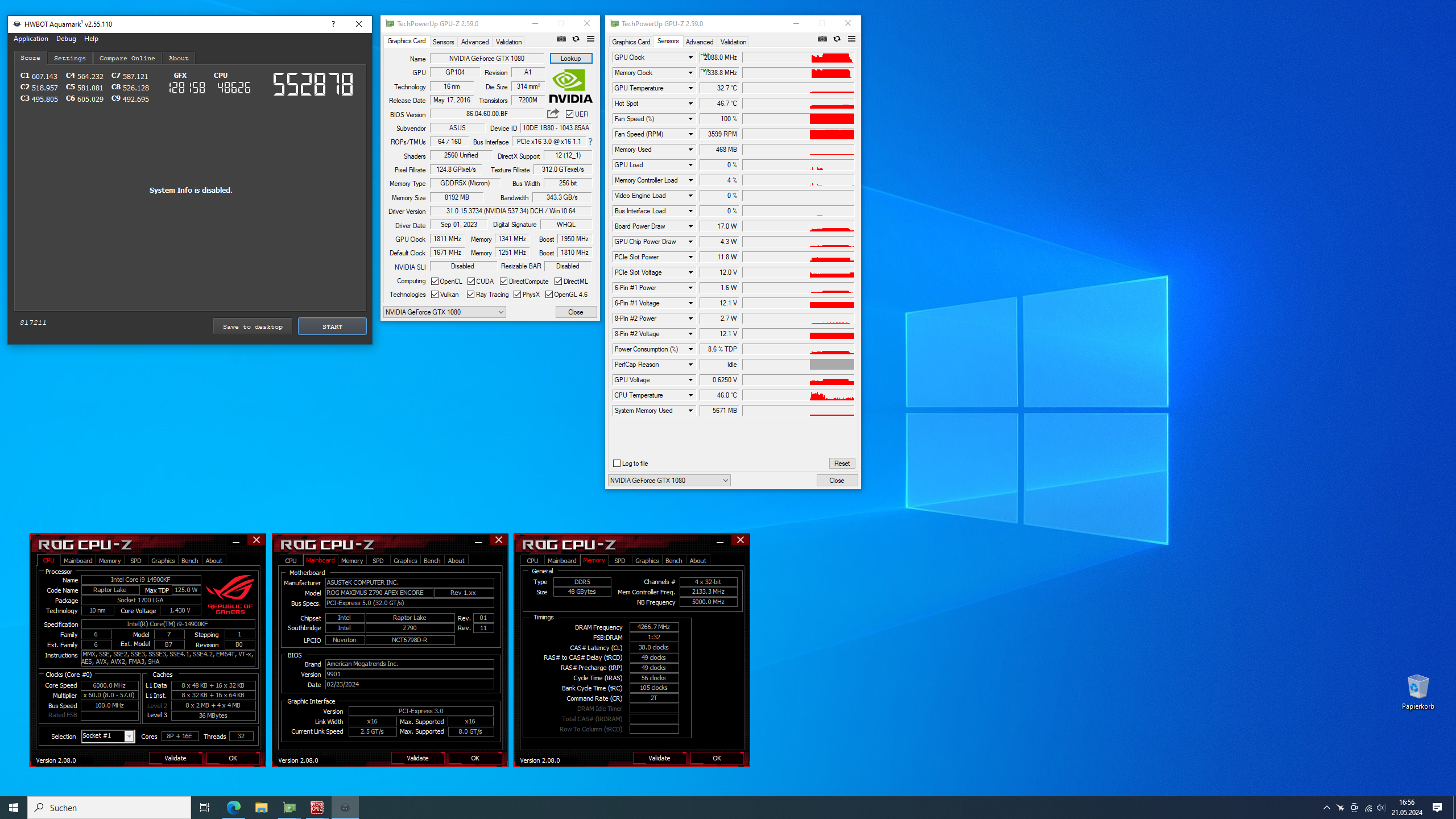Screen dimensions: 1456x819
Task: Click the help question mark in Aquamark title bar
Action: point(333,24)
